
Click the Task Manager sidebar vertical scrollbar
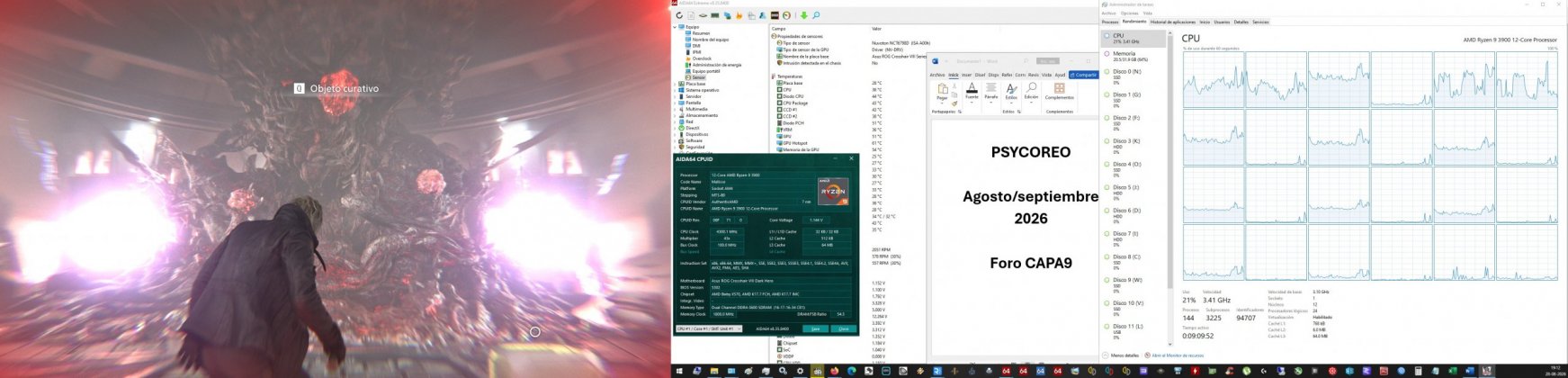click(x=1170, y=189)
